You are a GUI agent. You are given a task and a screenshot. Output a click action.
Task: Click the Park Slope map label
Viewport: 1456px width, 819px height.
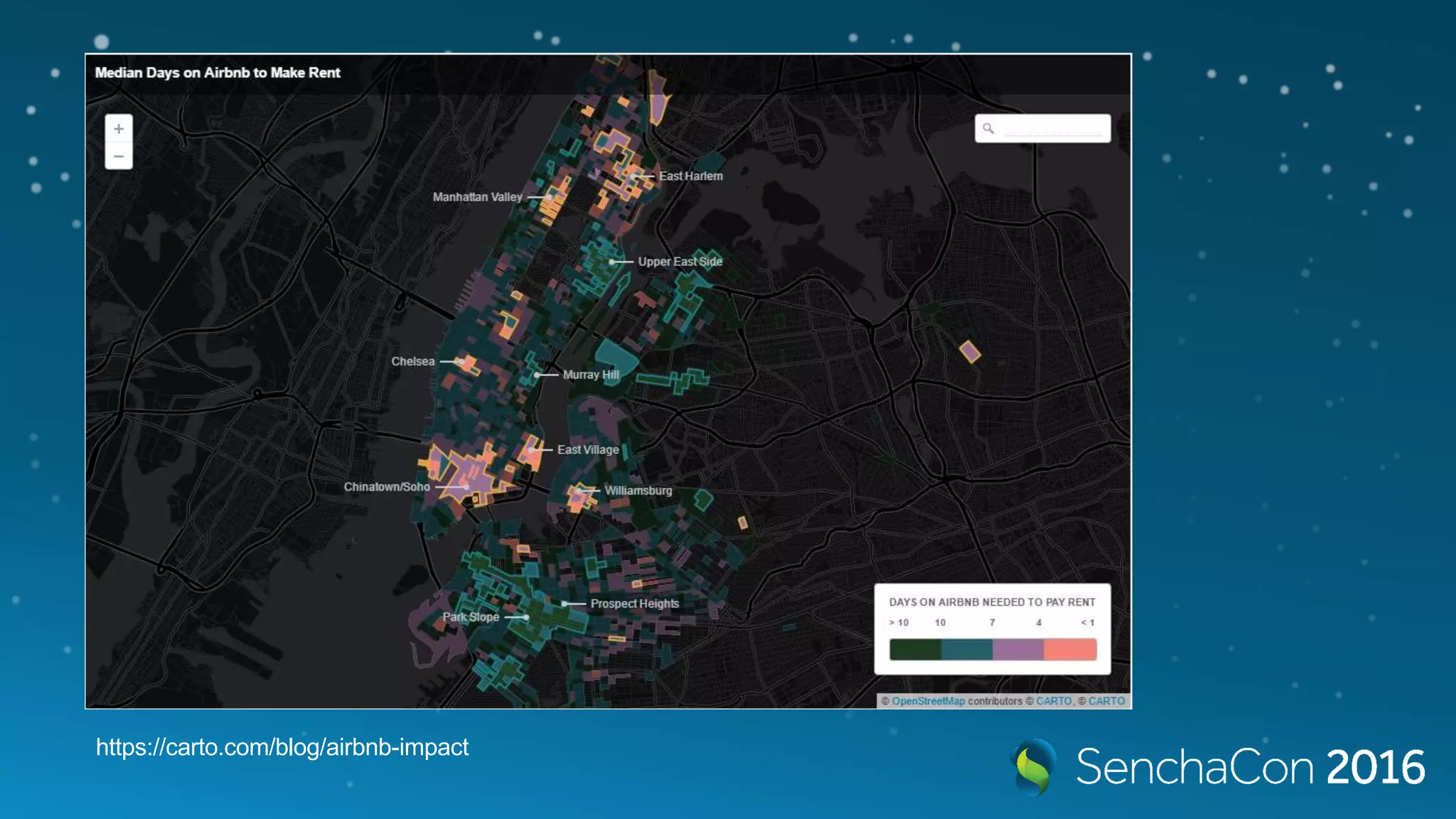pos(471,617)
